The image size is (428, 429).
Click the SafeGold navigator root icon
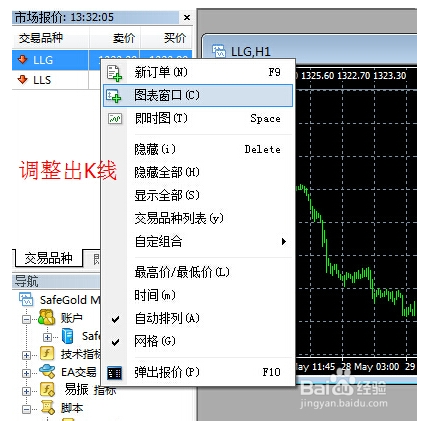tap(26, 299)
